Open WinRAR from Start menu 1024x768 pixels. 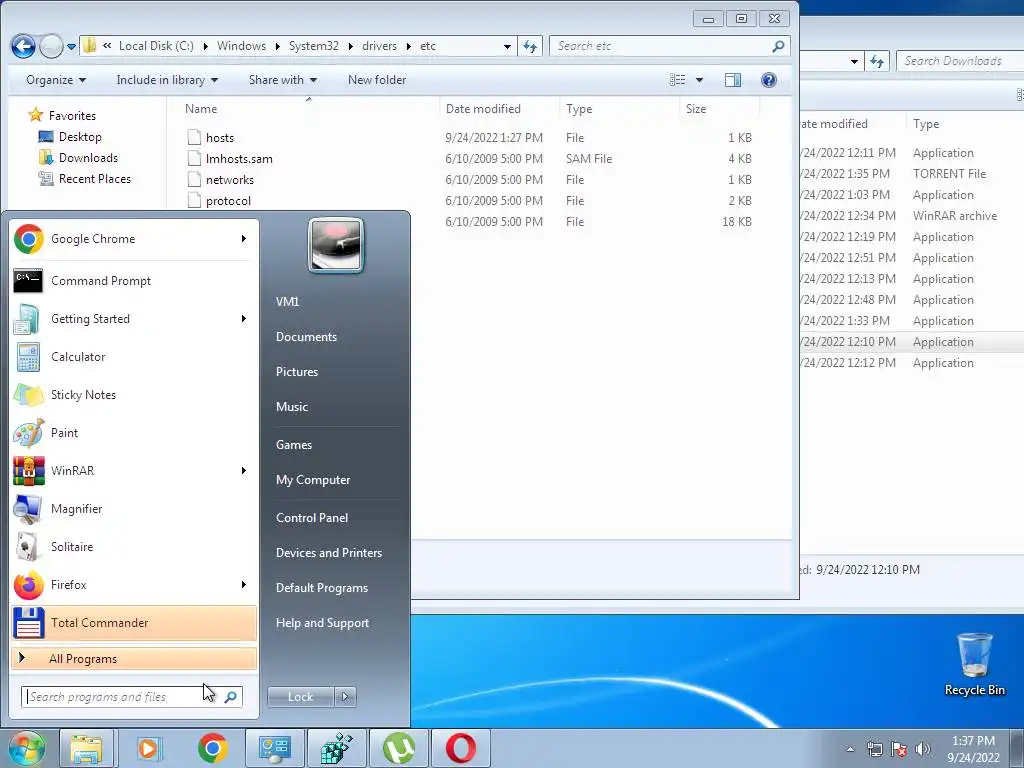[x=134, y=471]
